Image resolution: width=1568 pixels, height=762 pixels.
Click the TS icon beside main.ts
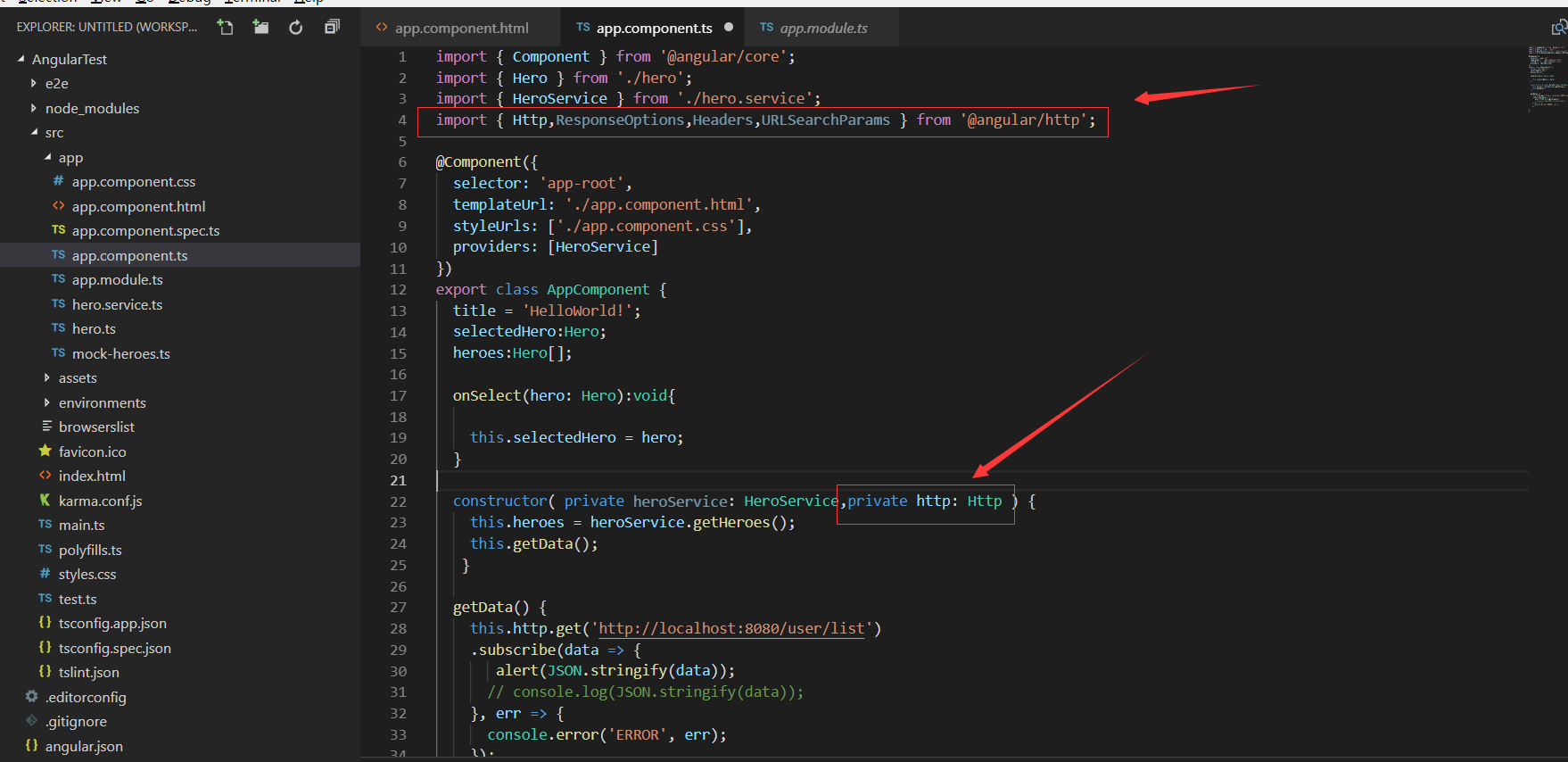[x=45, y=525]
